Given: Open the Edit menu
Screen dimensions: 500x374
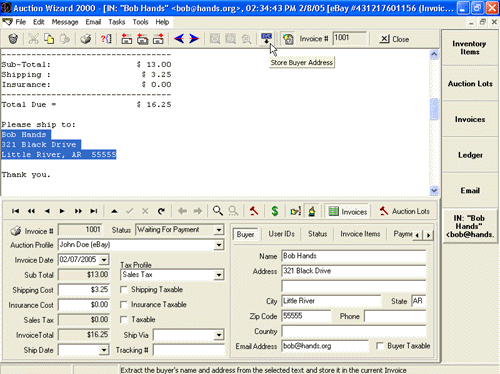Looking at the screenshot, I should click(39, 22).
